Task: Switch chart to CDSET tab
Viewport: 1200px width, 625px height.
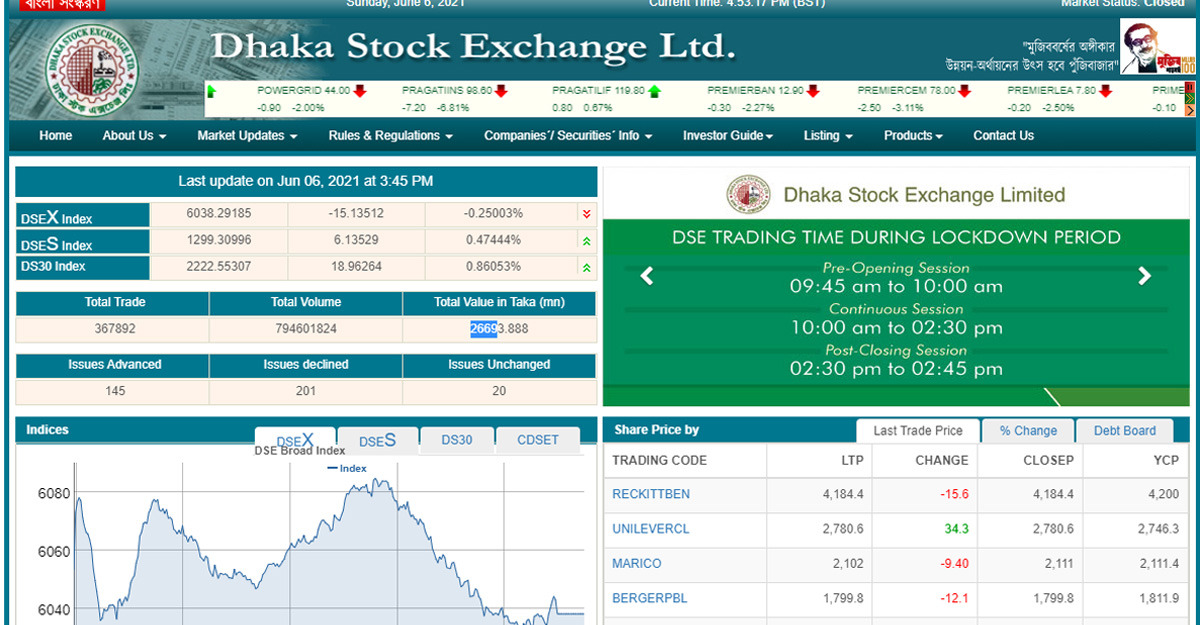Action: (x=538, y=440)
